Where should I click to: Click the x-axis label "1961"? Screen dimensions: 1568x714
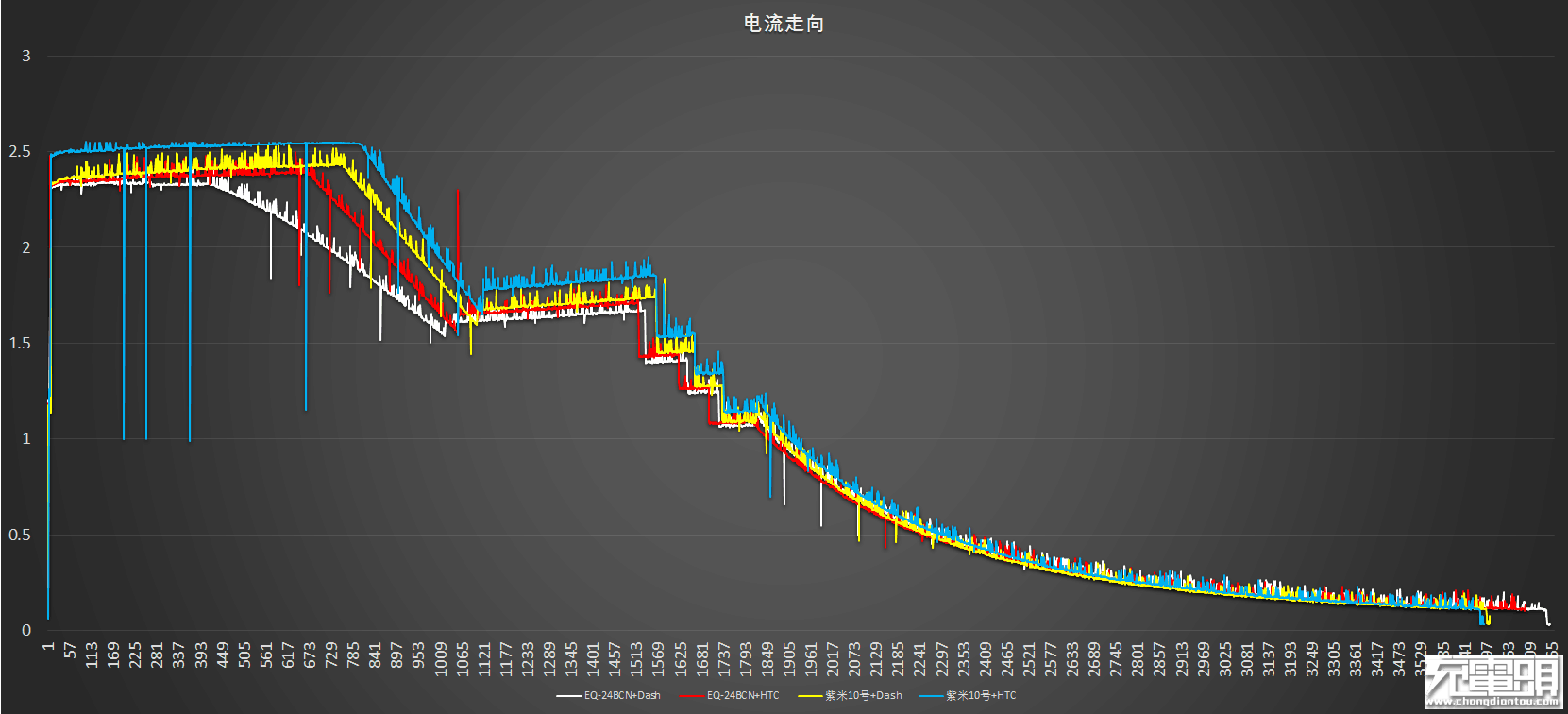(811, 658)
